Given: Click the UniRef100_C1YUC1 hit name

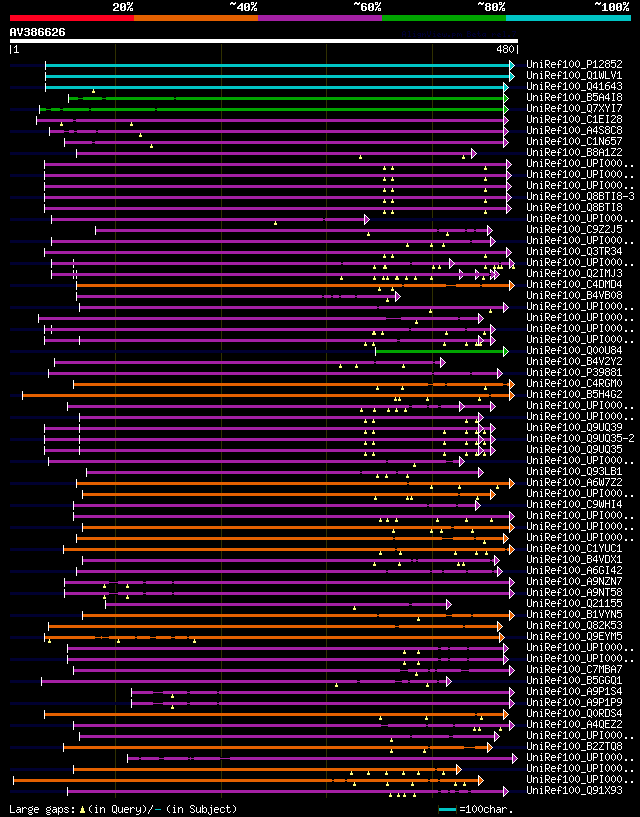Looking at the screenshot, I should pos(574,549).
